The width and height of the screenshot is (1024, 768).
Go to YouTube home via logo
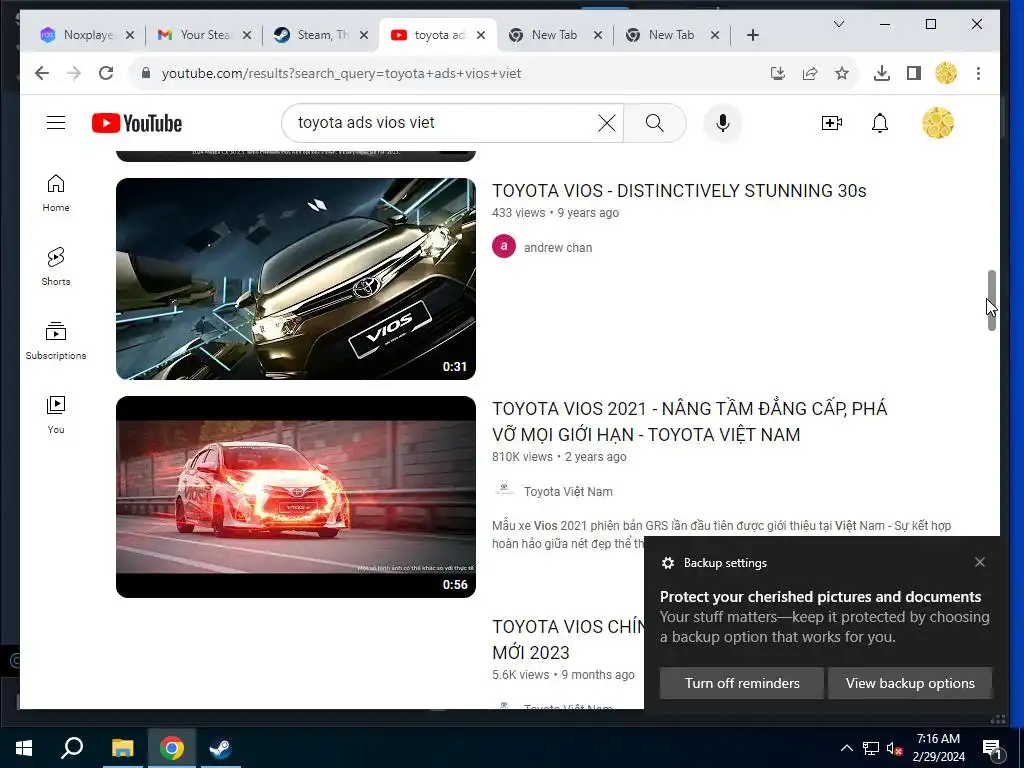point(136,123)
